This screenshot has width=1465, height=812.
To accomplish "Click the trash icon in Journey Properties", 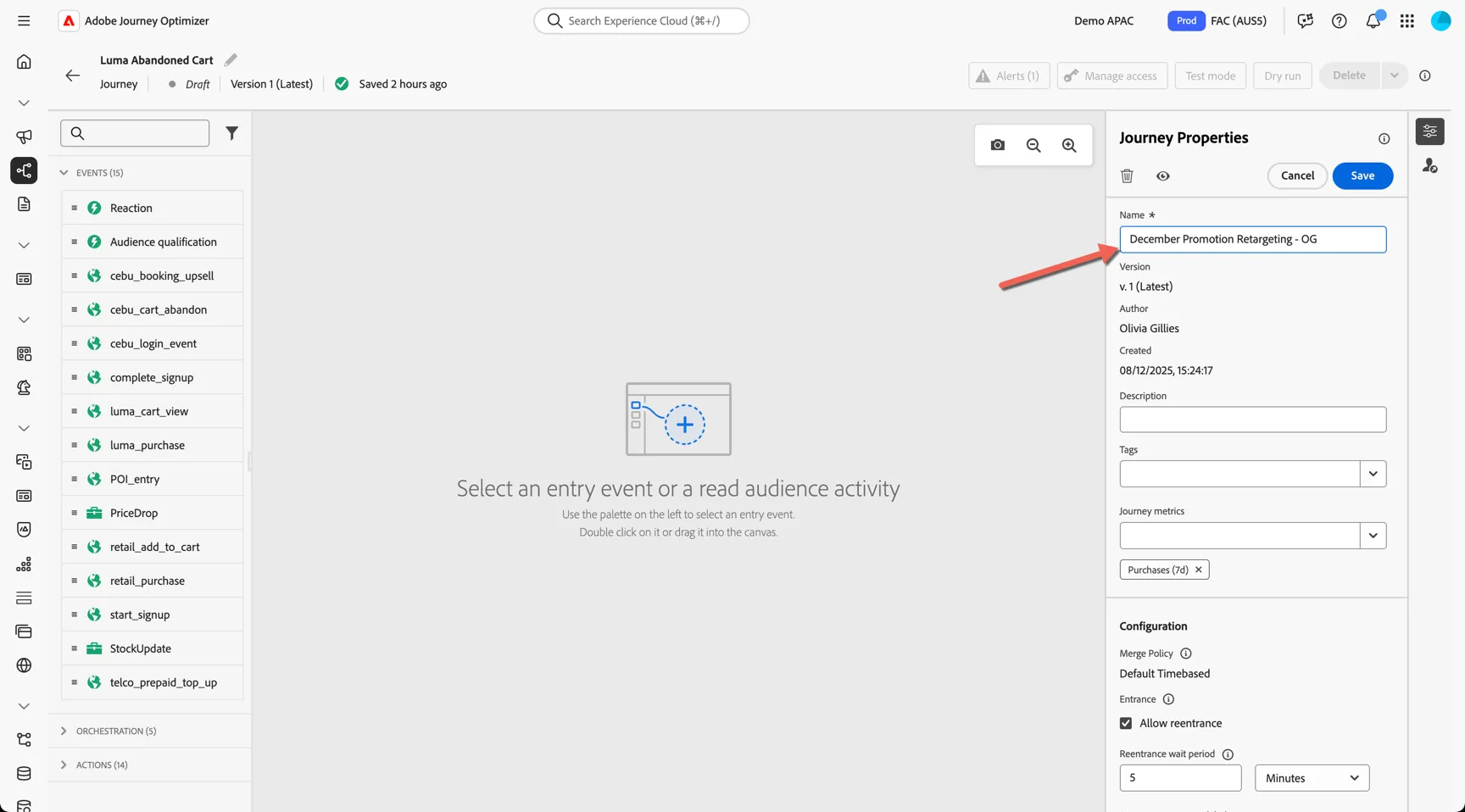I will point(1127,175).
